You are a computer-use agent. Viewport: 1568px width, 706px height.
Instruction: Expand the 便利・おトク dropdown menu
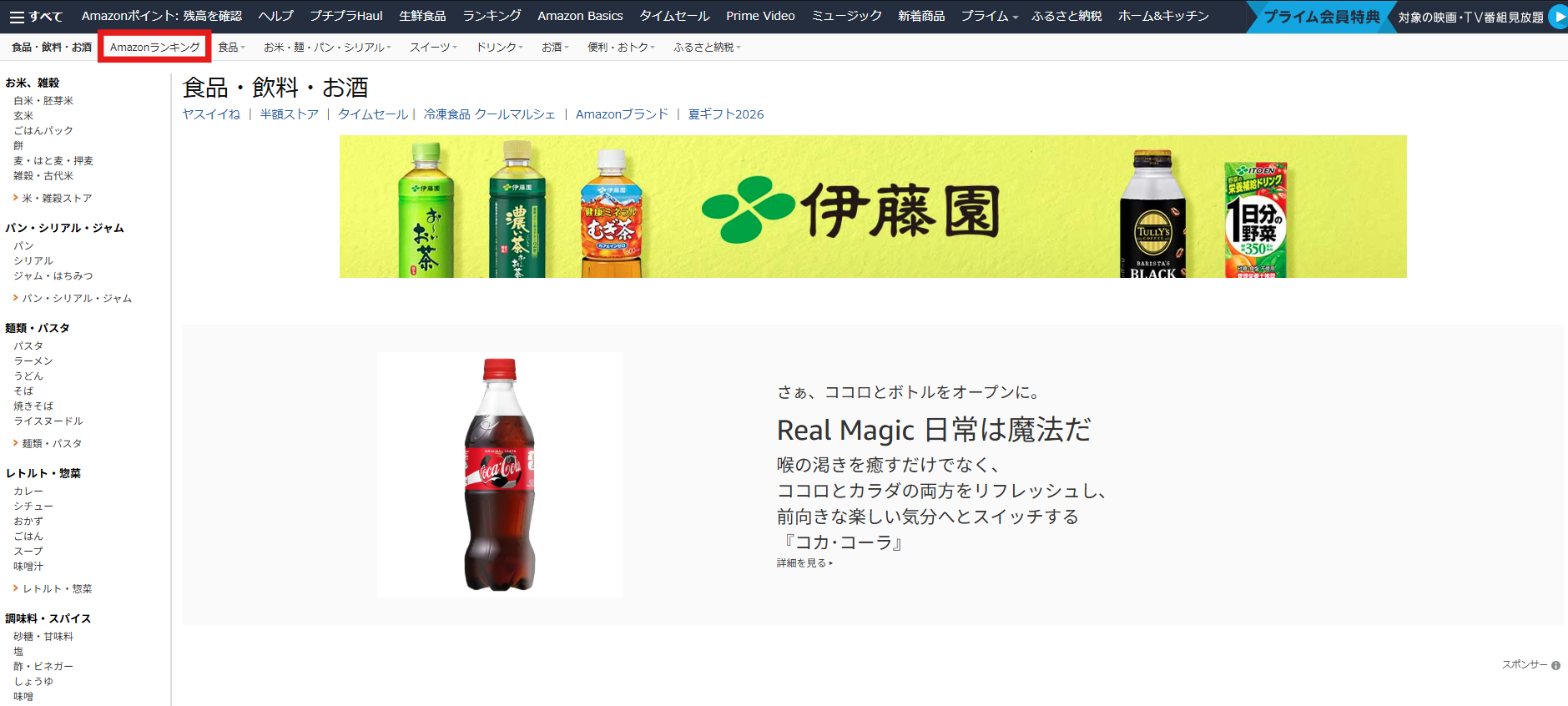pyautogui.click(x=621, y=48)
